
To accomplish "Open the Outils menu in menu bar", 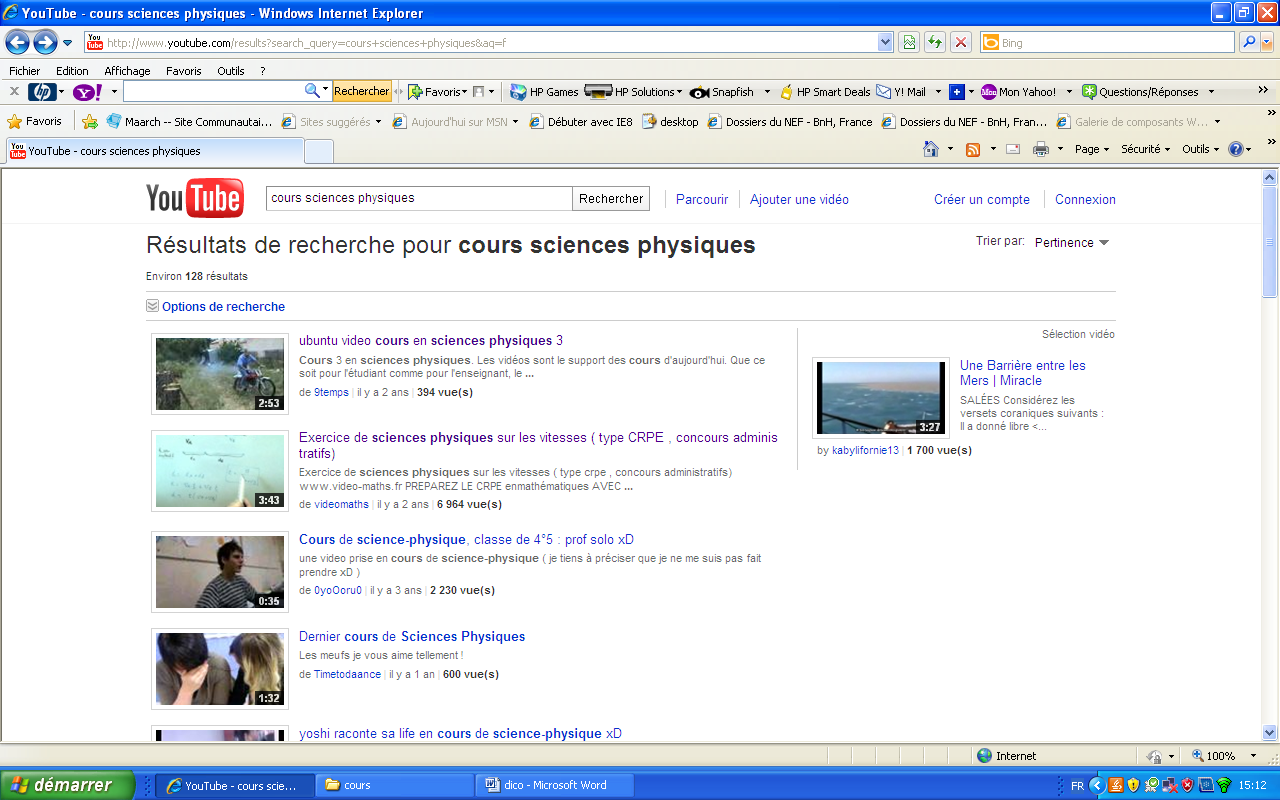I will pyautogui.click(x=231, y=71).
